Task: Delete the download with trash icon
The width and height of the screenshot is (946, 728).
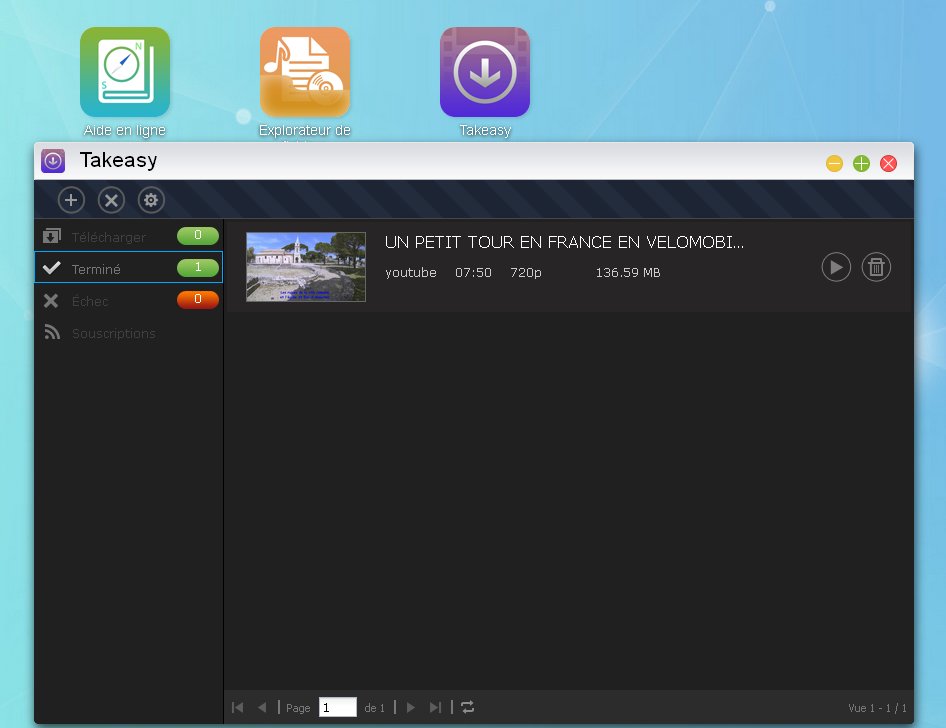Action: 876,267
